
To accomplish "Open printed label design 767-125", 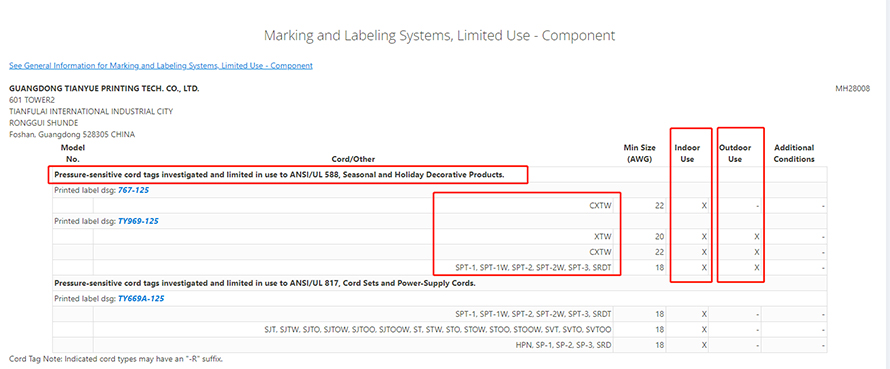I will coord(133,191).
